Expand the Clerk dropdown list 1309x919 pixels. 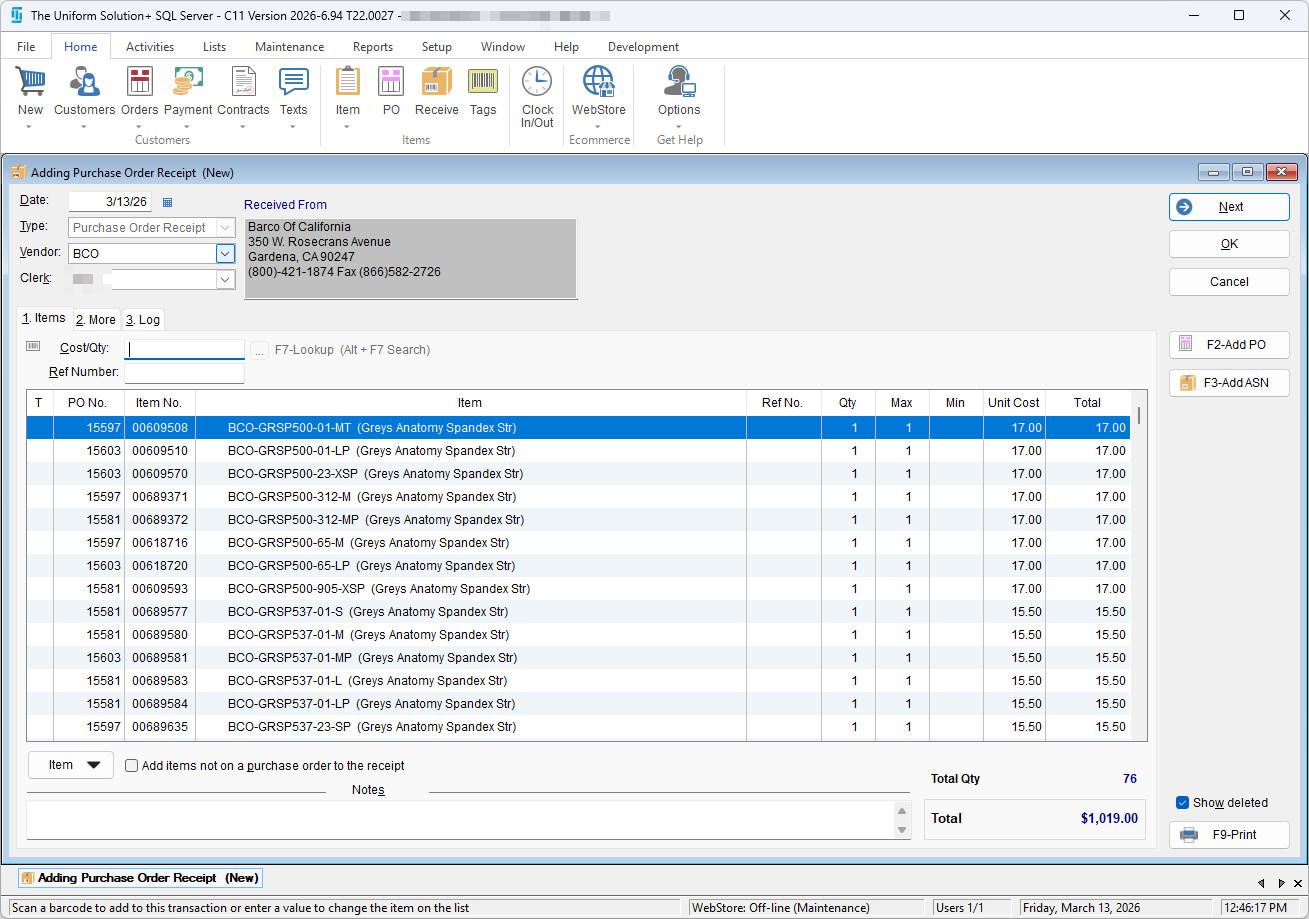click(x=225, y=280)
